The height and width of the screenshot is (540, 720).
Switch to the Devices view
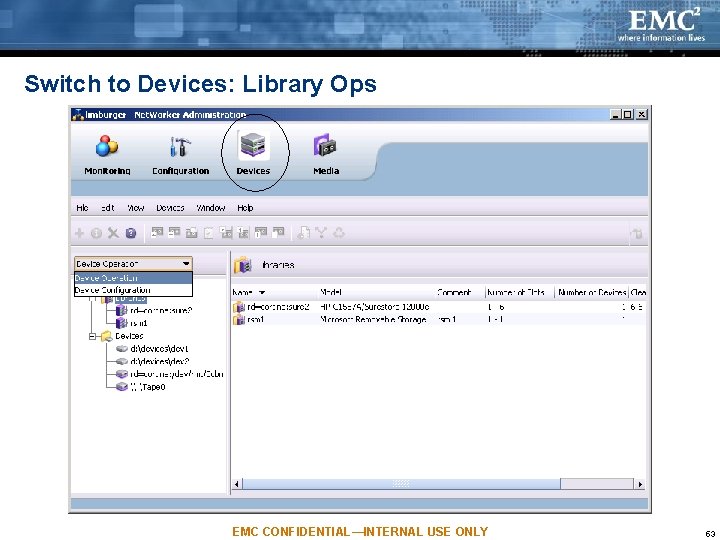pyautogui.click(x=253, y=155)
